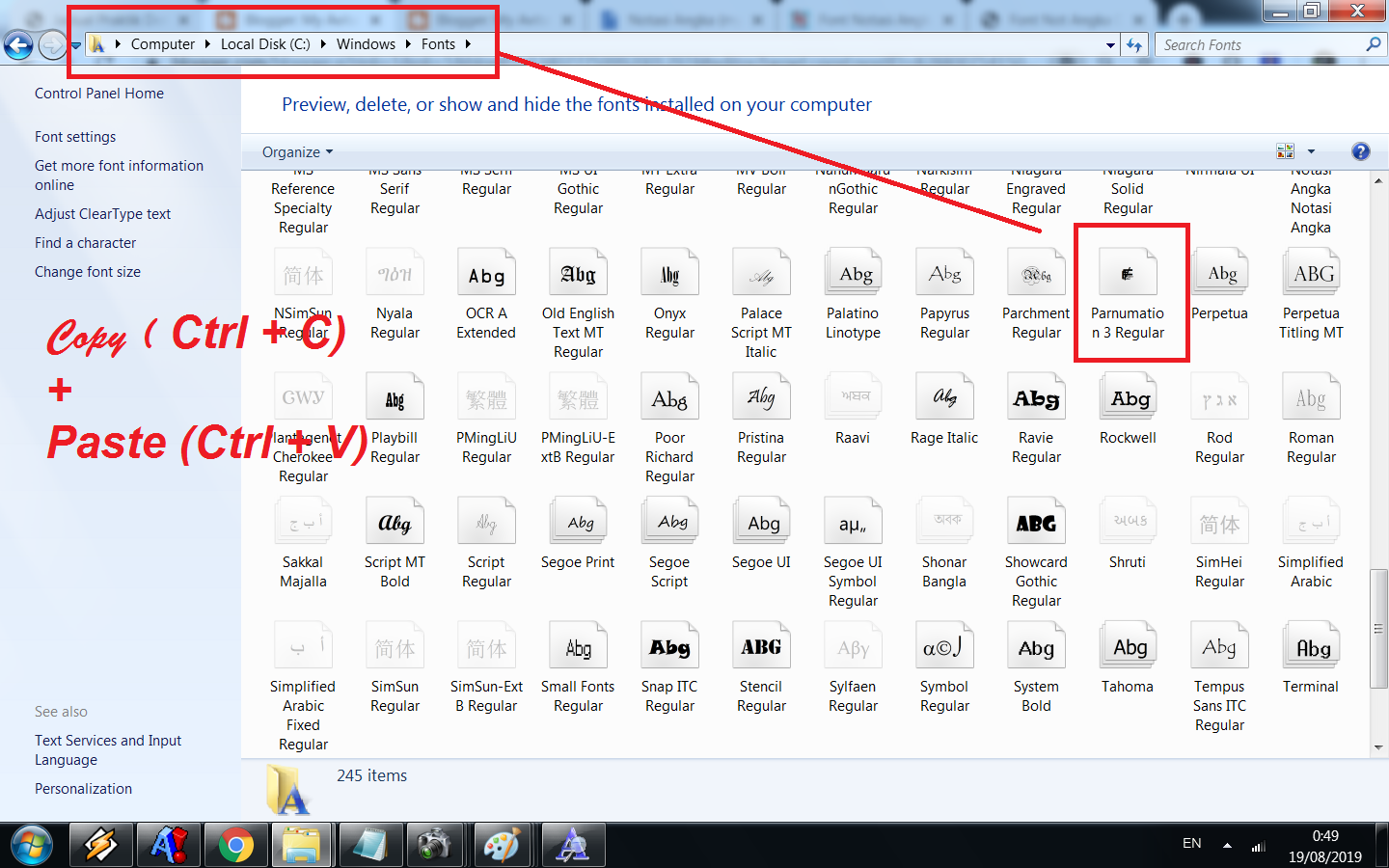Open the view options dropdown arrow

pos(1311,151)
